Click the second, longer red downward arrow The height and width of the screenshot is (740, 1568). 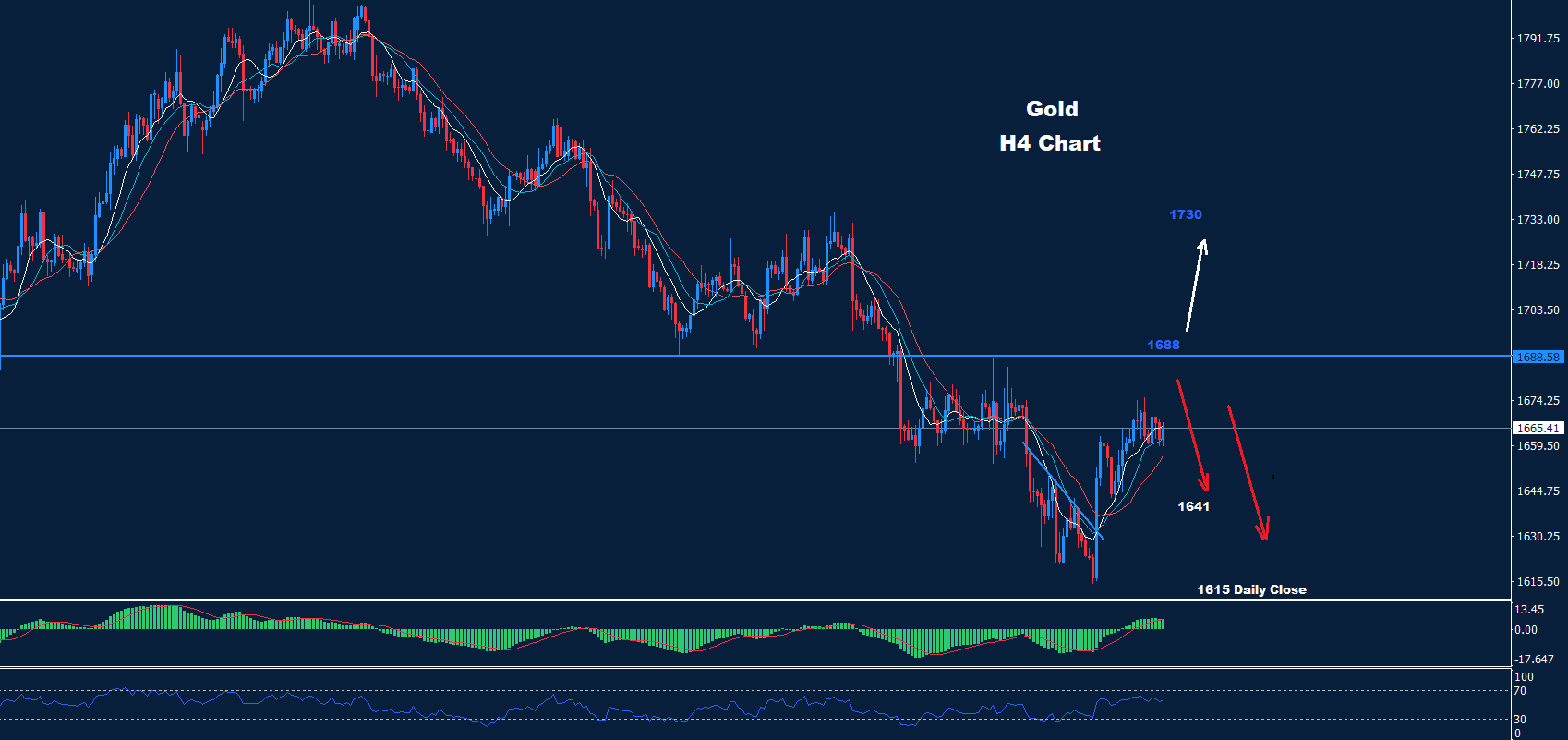(x=1247, y=471)
